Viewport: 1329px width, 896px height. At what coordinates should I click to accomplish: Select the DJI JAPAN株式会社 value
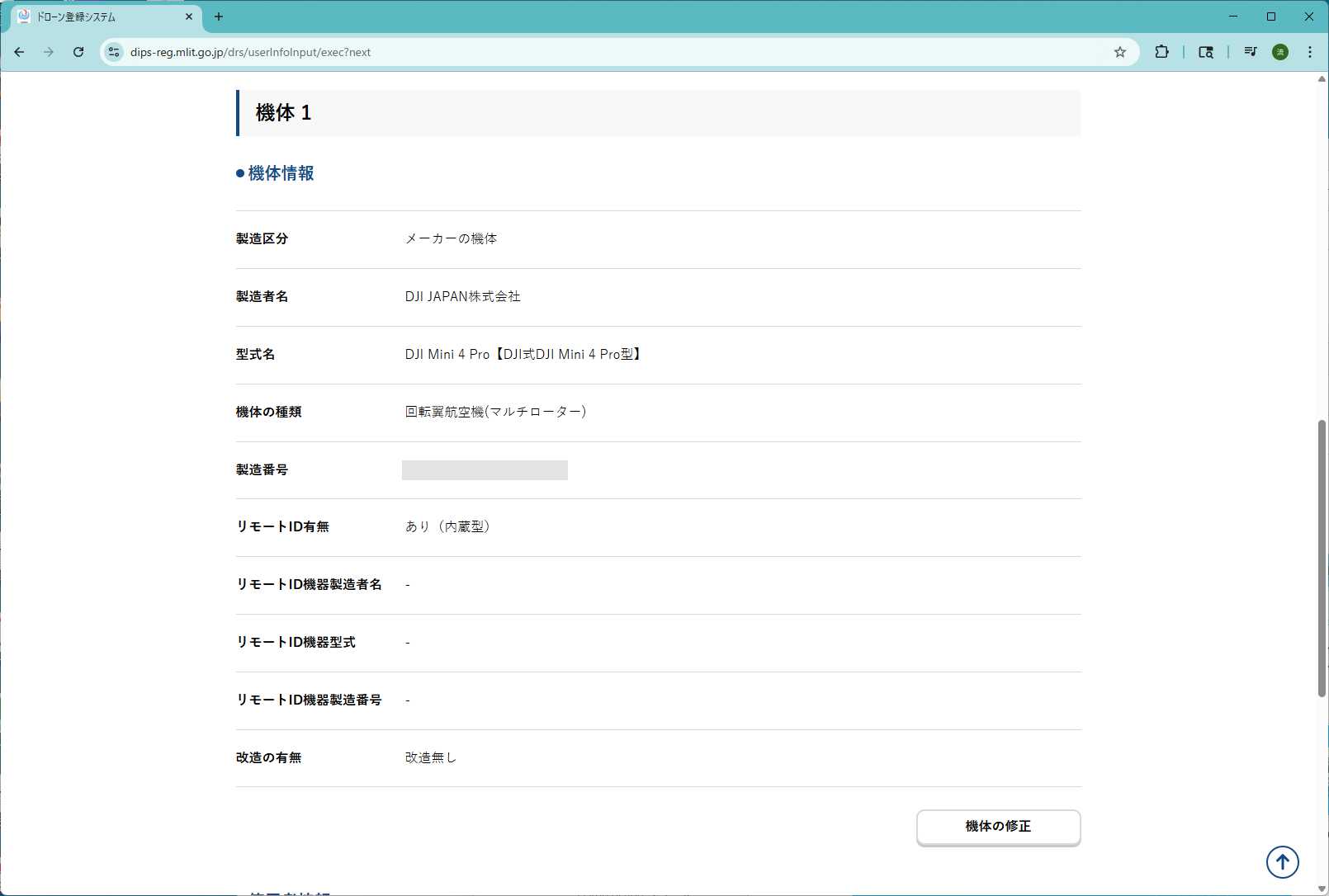462,296
